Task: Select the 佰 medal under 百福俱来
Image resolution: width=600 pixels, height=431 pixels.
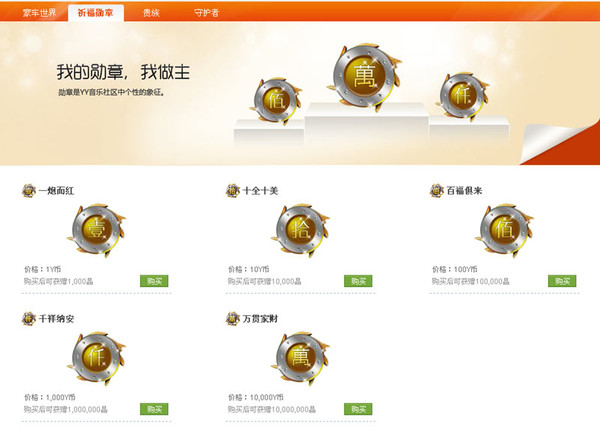Action: (504, 230)
